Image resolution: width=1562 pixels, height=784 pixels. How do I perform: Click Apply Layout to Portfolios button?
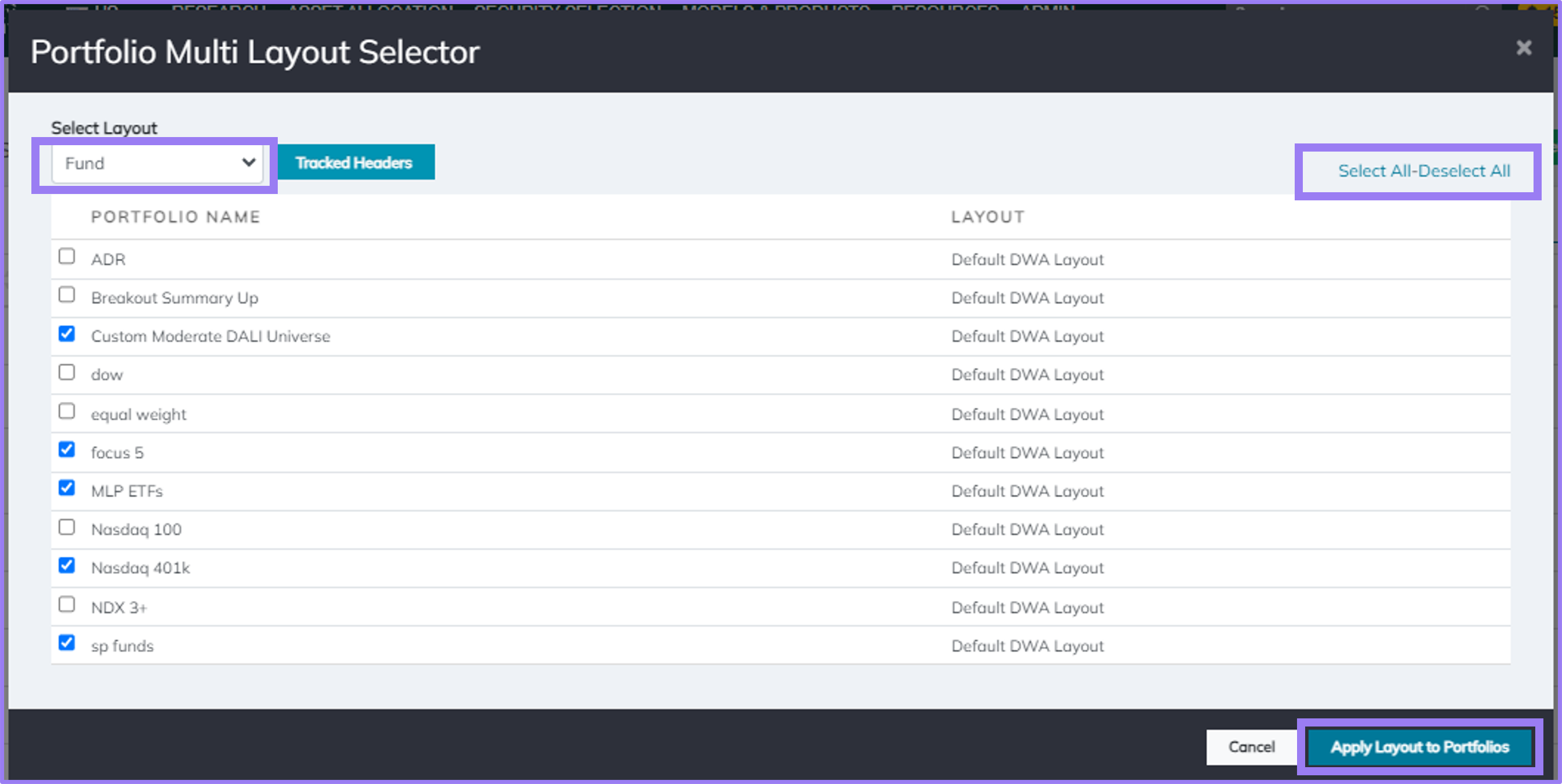click(1419, 747)
